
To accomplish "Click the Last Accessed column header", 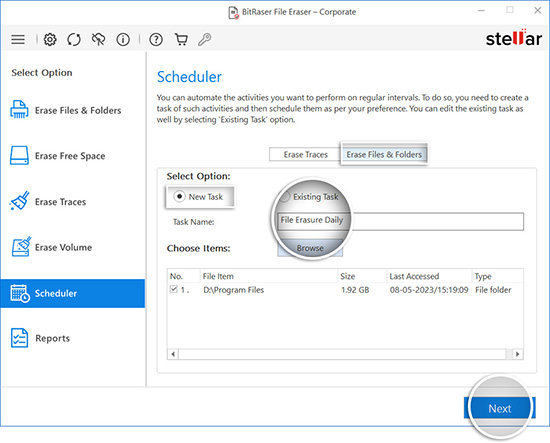I will 429,276.
